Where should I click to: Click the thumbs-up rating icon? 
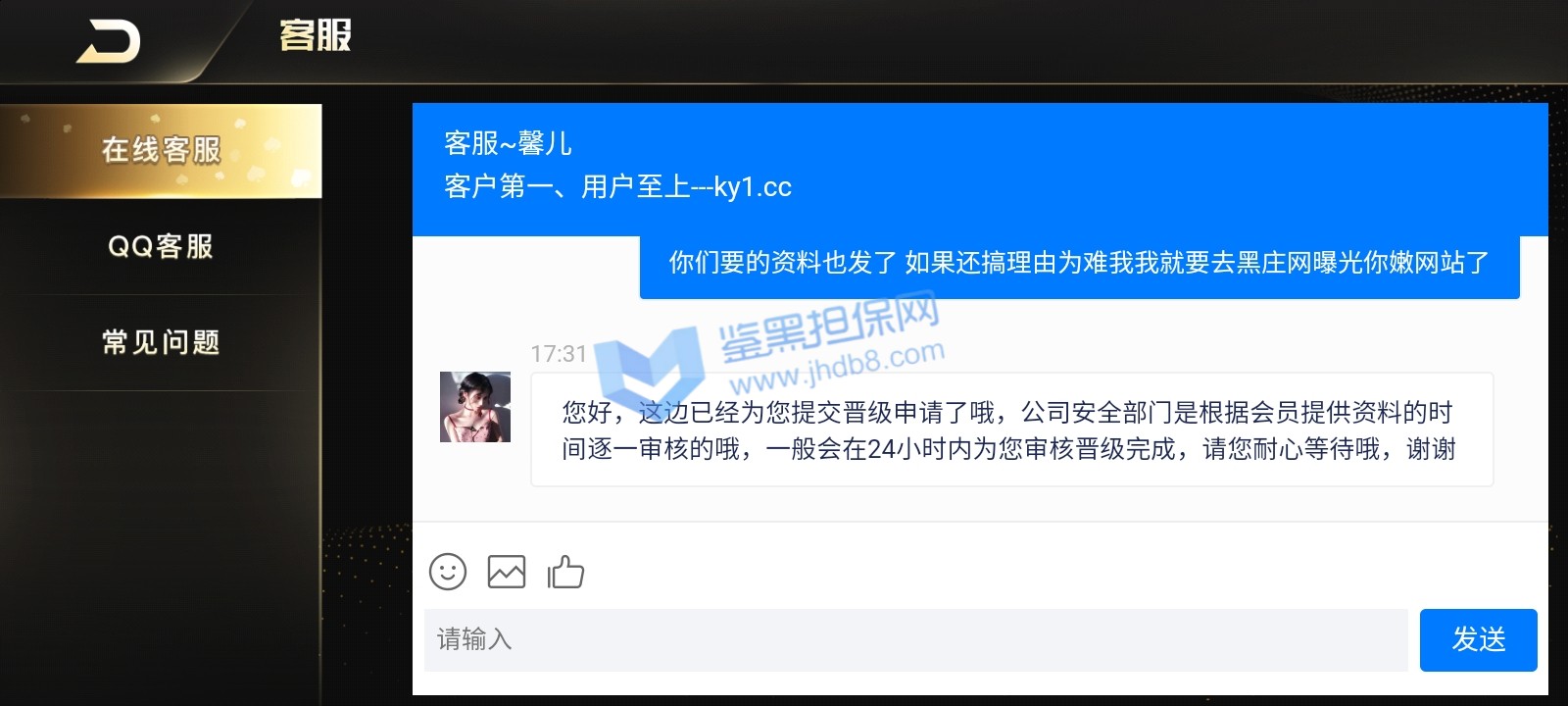click(565, 572)
